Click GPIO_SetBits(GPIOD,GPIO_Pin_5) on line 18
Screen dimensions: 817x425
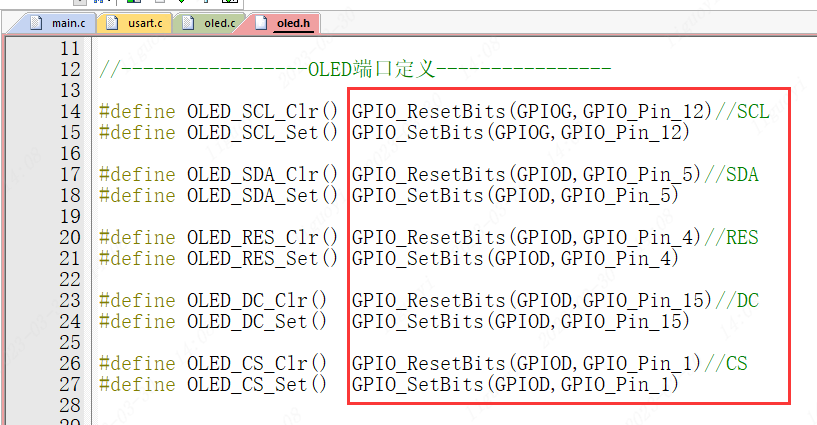pos(515,195)
